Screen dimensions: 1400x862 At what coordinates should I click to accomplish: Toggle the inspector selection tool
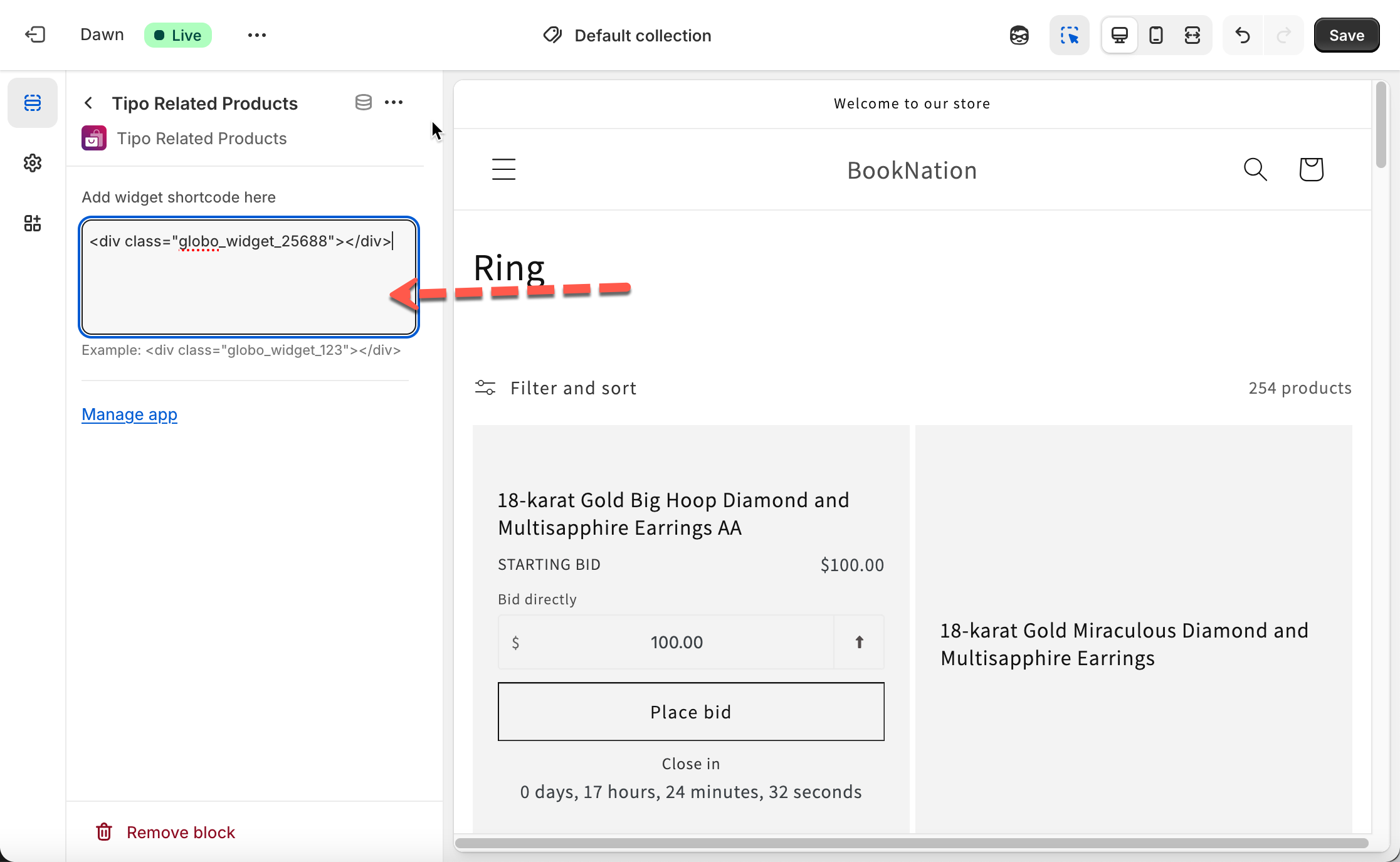coord(1069,35)
